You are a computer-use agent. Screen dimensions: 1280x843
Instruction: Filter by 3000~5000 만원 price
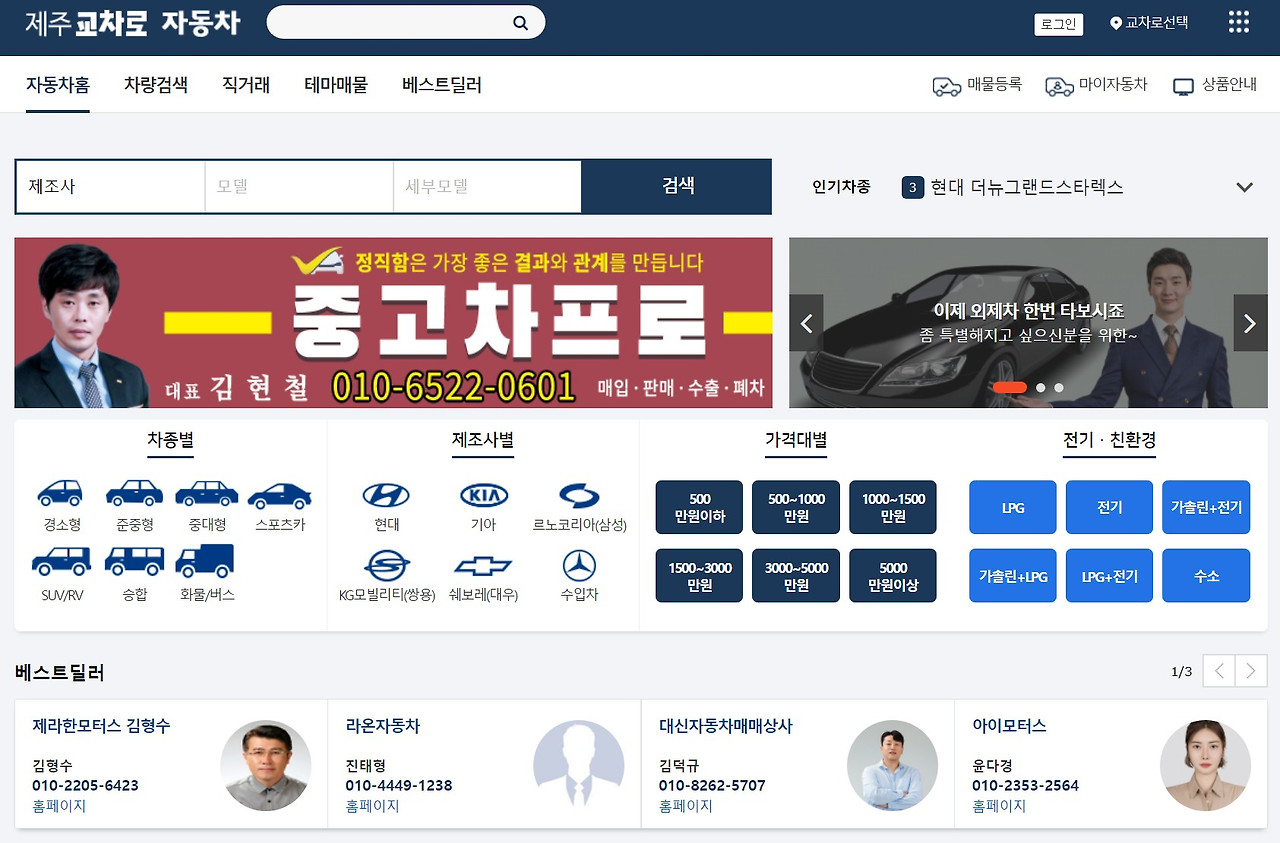(796, 576)
